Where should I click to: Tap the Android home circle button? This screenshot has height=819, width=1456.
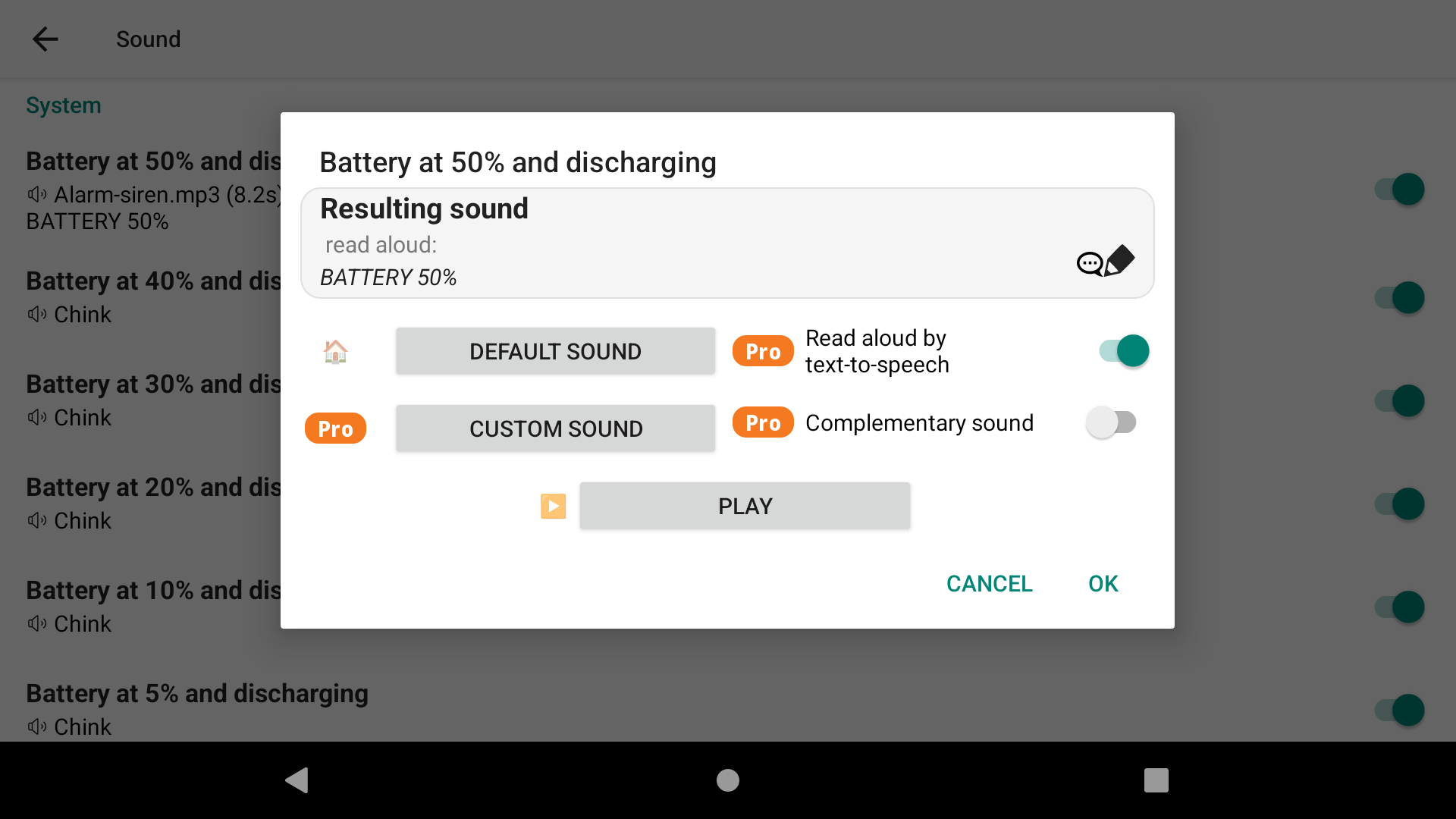click(728, 780)
